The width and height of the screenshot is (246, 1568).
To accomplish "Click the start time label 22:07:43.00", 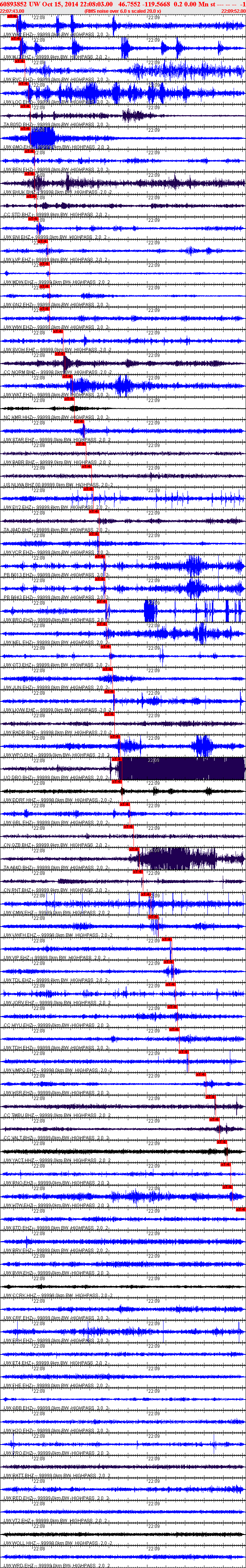I will click(x=12, y=11).
